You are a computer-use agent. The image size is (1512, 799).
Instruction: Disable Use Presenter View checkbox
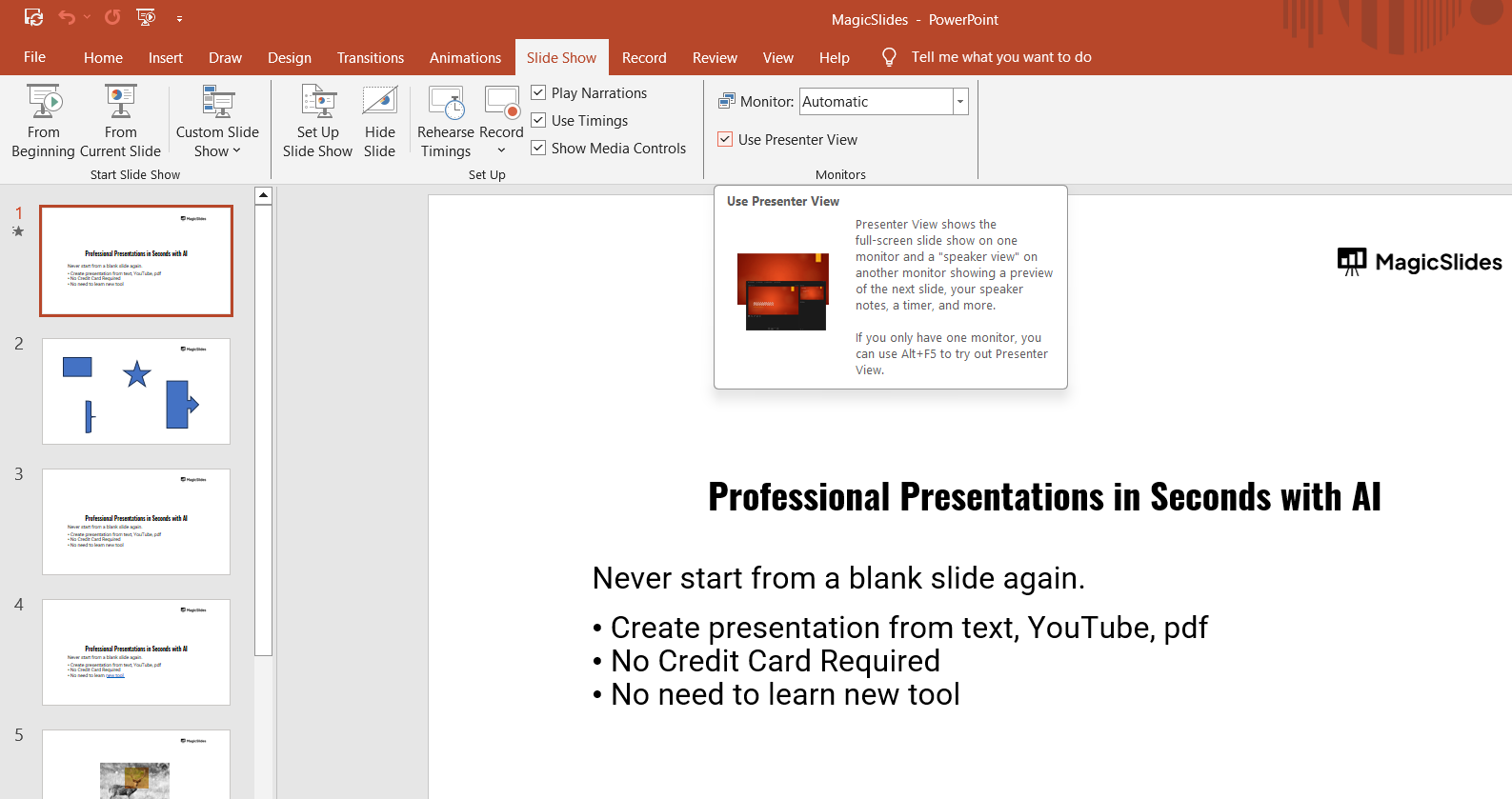(x=726, y=139)
